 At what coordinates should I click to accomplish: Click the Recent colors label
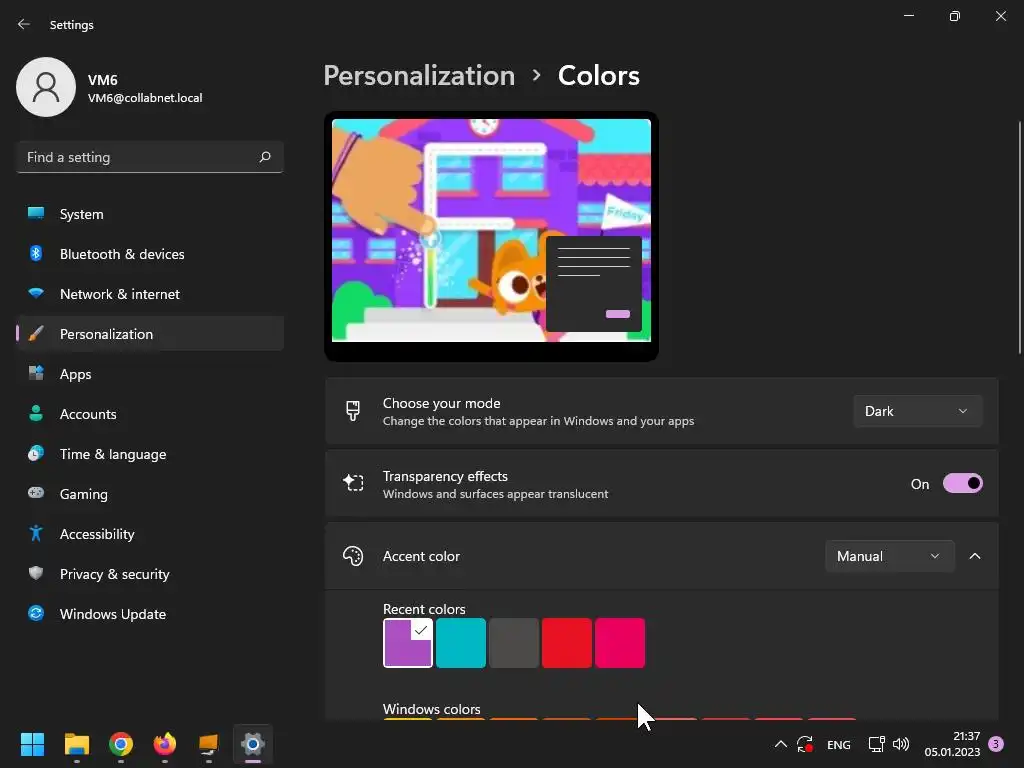coord(424,609)
